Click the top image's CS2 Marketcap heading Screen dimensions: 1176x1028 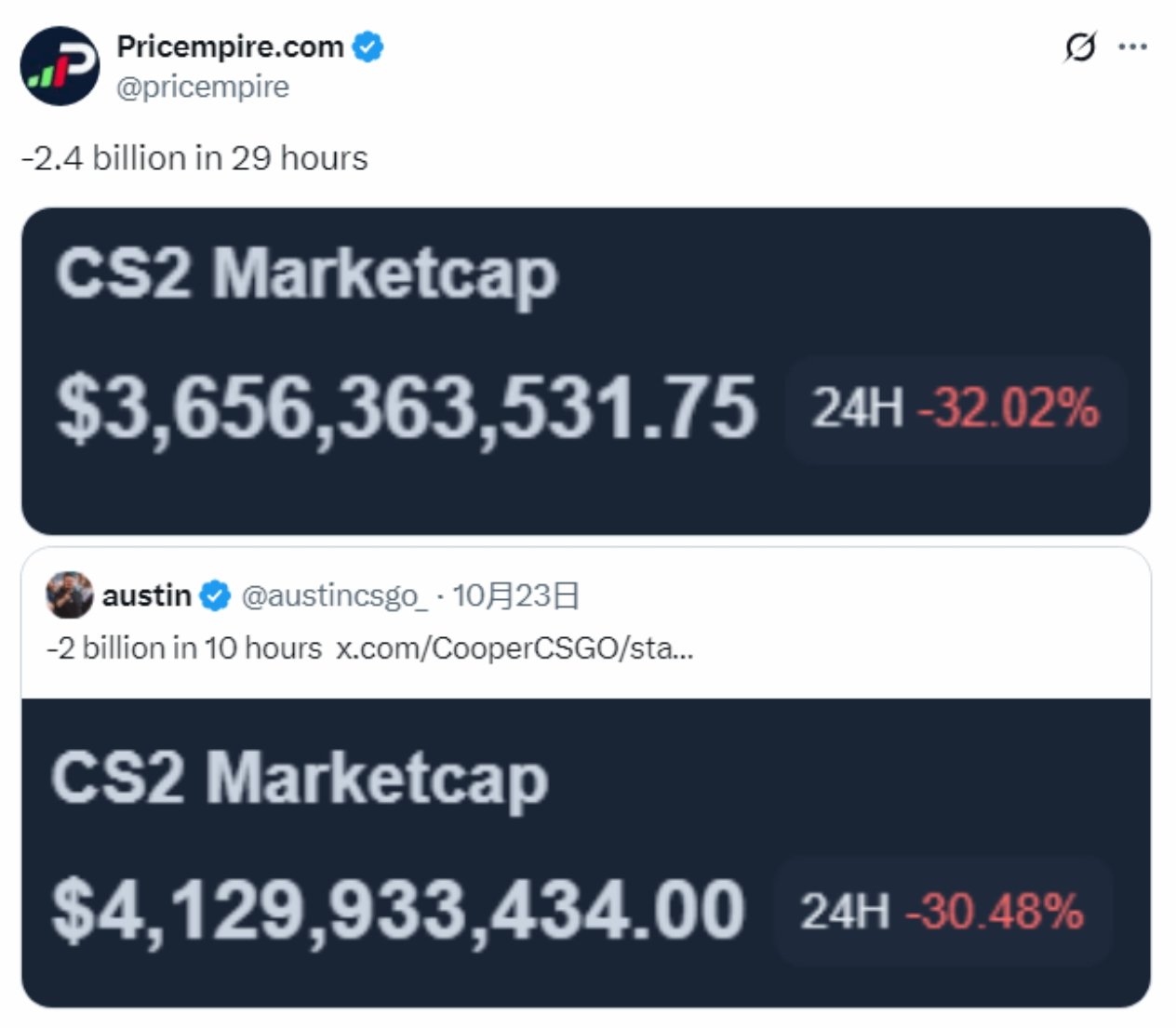point(306,274)
